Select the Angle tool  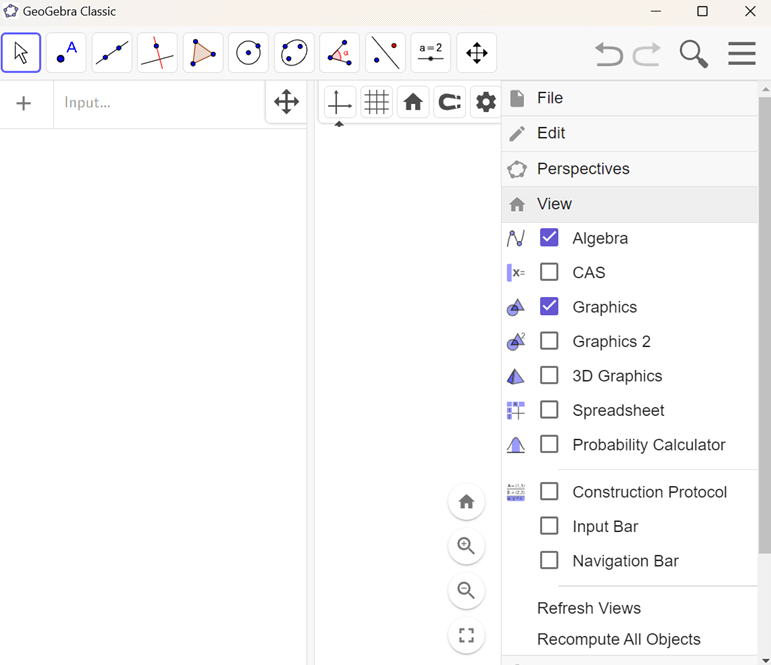point(339,53)
